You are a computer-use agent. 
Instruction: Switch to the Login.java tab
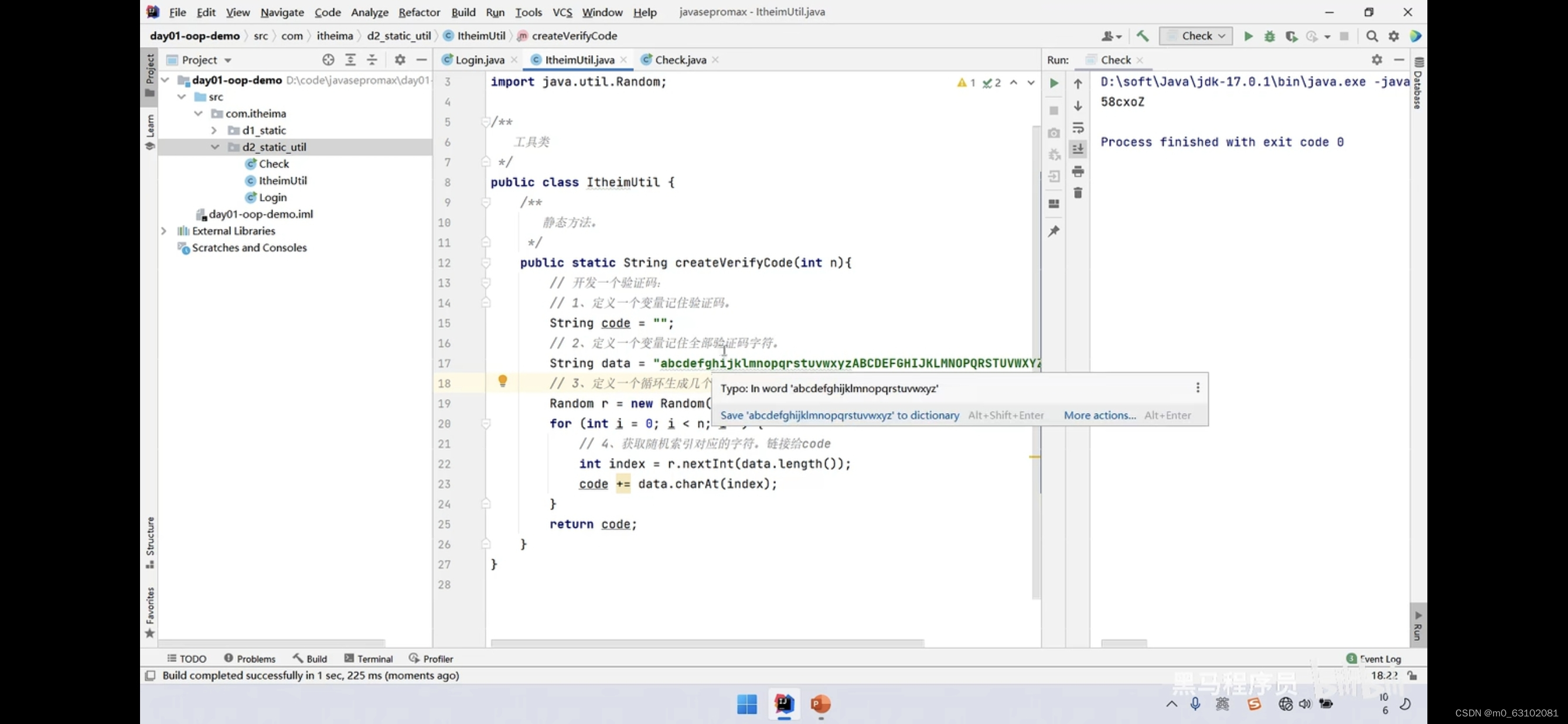coord(479,60)
